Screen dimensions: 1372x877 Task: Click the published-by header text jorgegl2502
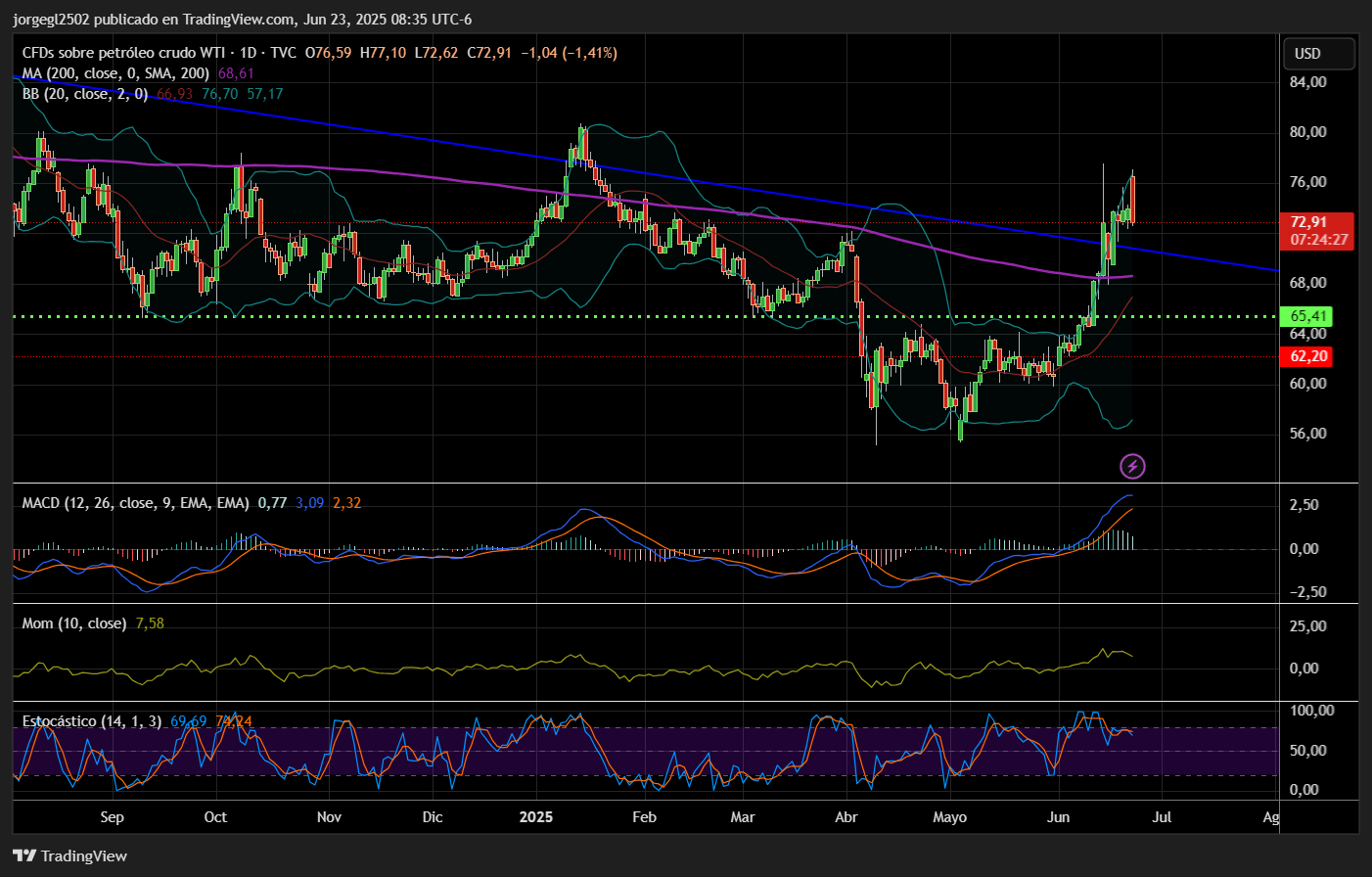coord(52,20)
